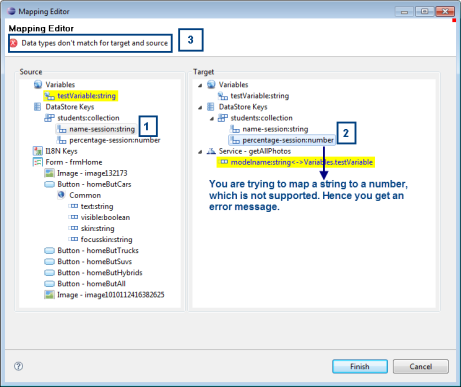
Task: Click the Button homeButTrucks icon
Action: 49,250
